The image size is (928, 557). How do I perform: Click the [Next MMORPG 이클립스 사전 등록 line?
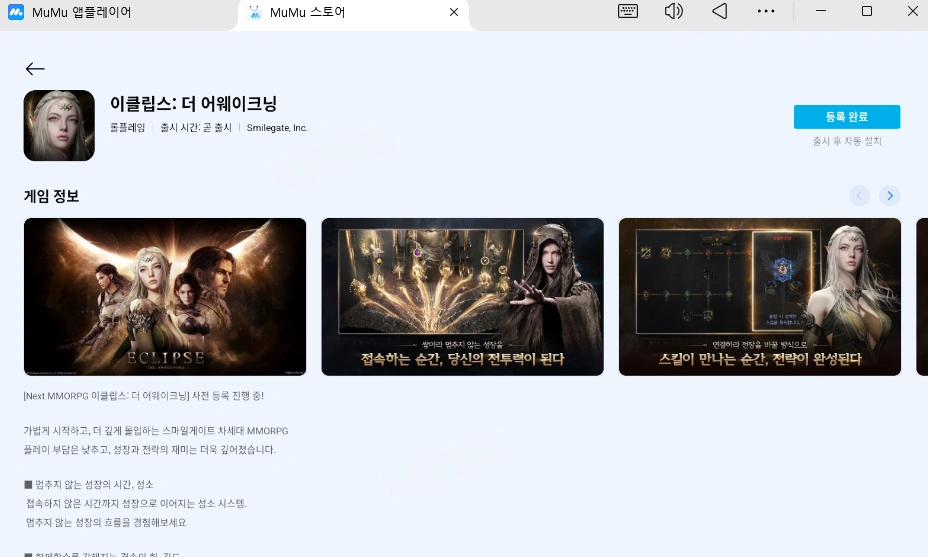pos(144,396)
